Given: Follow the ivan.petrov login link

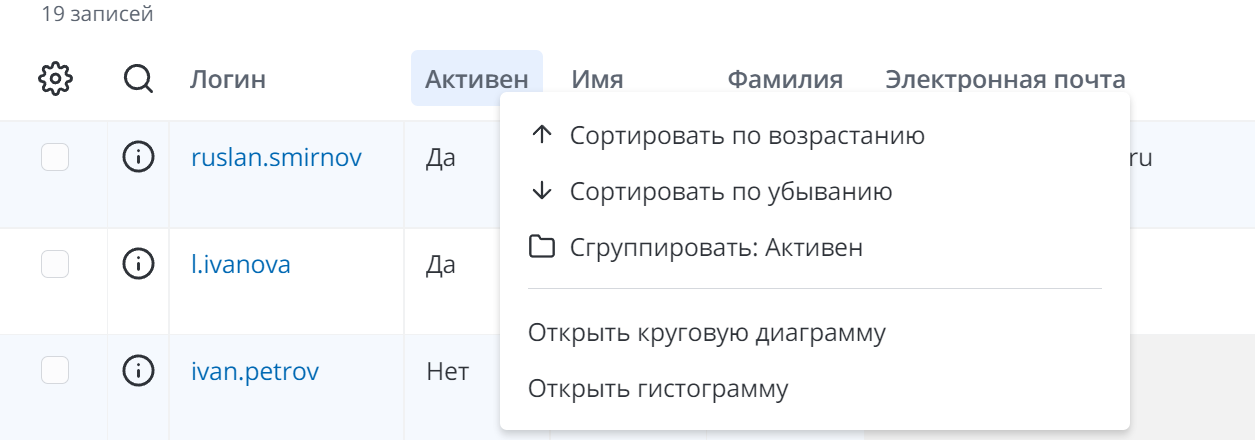Looking at the screenshot, I should pos(255,372).
